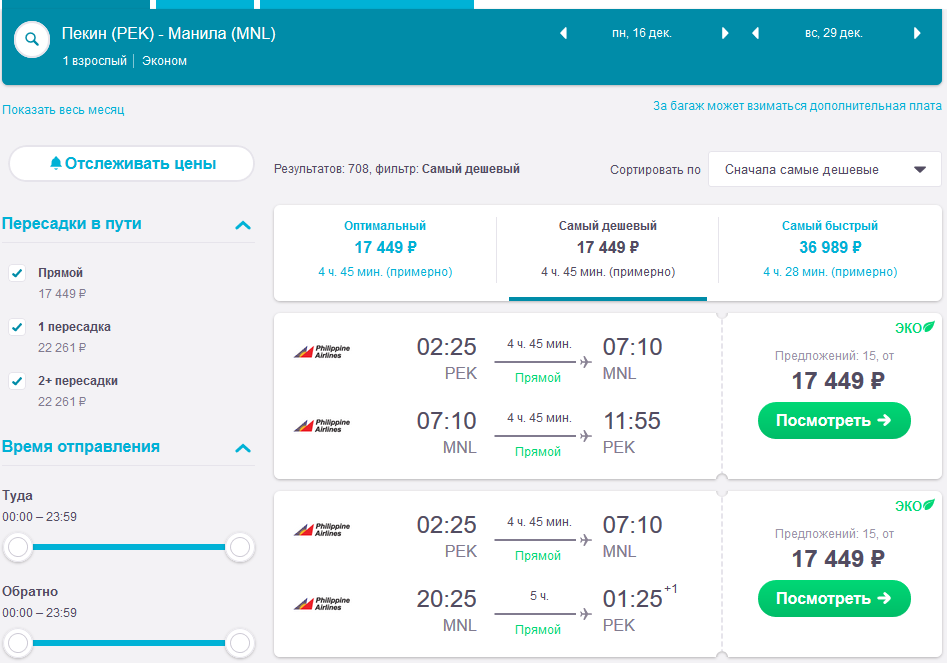Screen dimensions: 947x663
Task: Collapse the Время отправления section
Action: coord(242,448)
